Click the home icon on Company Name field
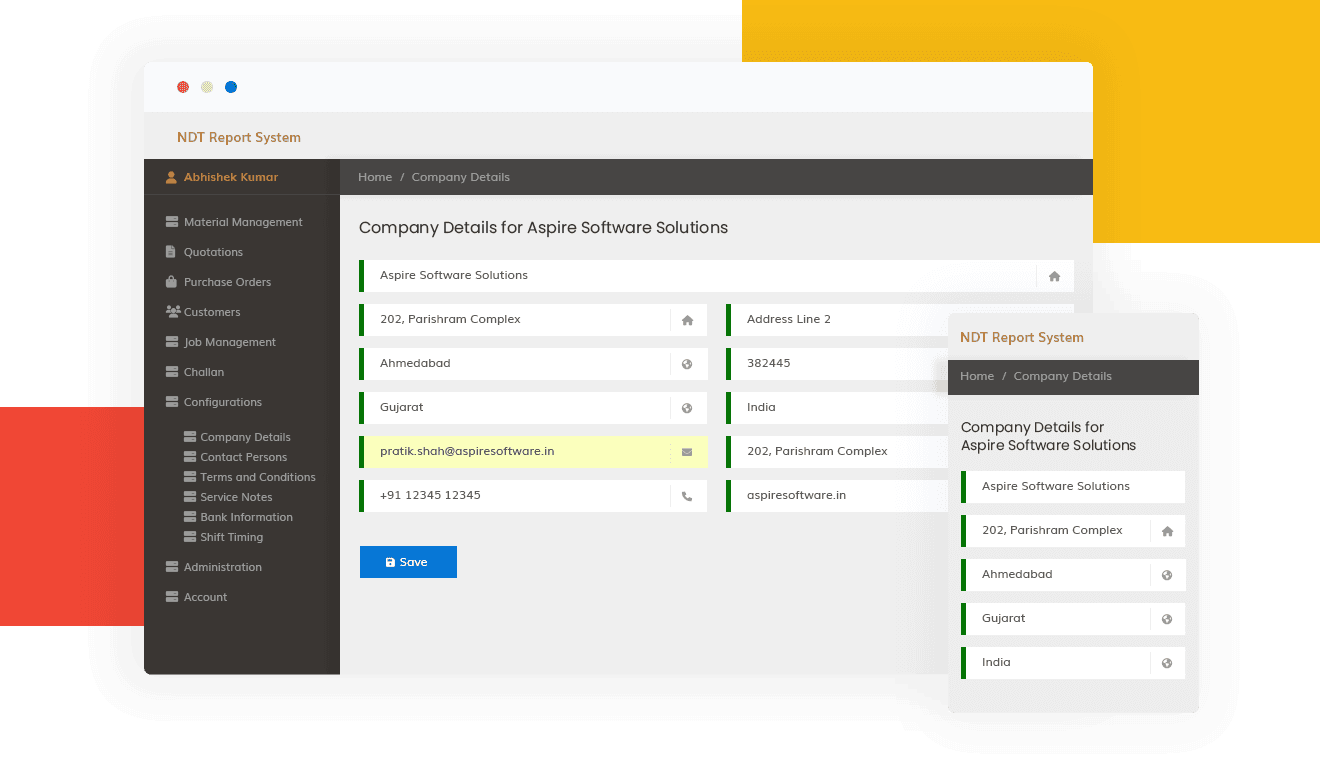The width and height of the screenshot is (1320, 766). tap(1054, 276)
